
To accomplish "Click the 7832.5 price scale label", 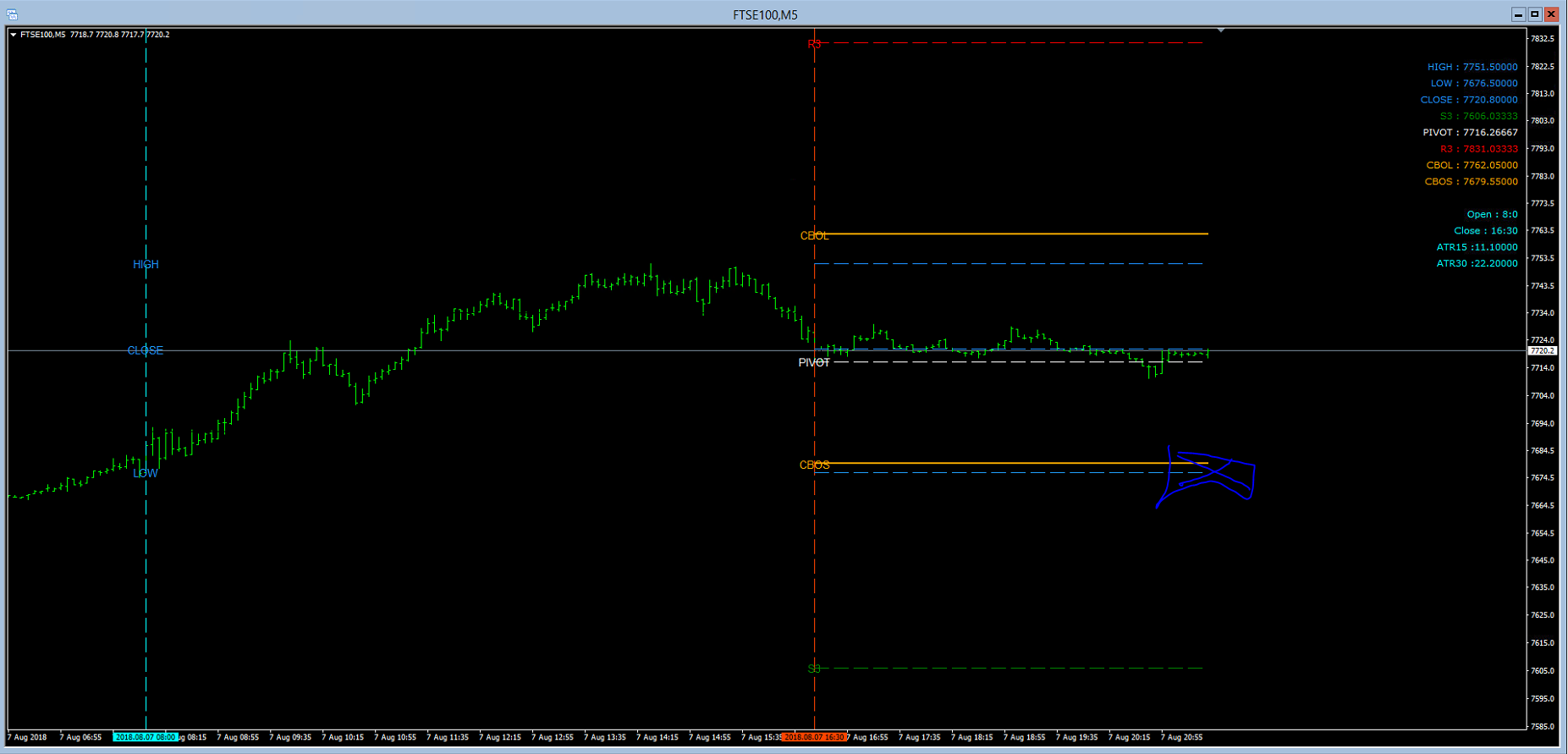I will tap(1542, 39).
